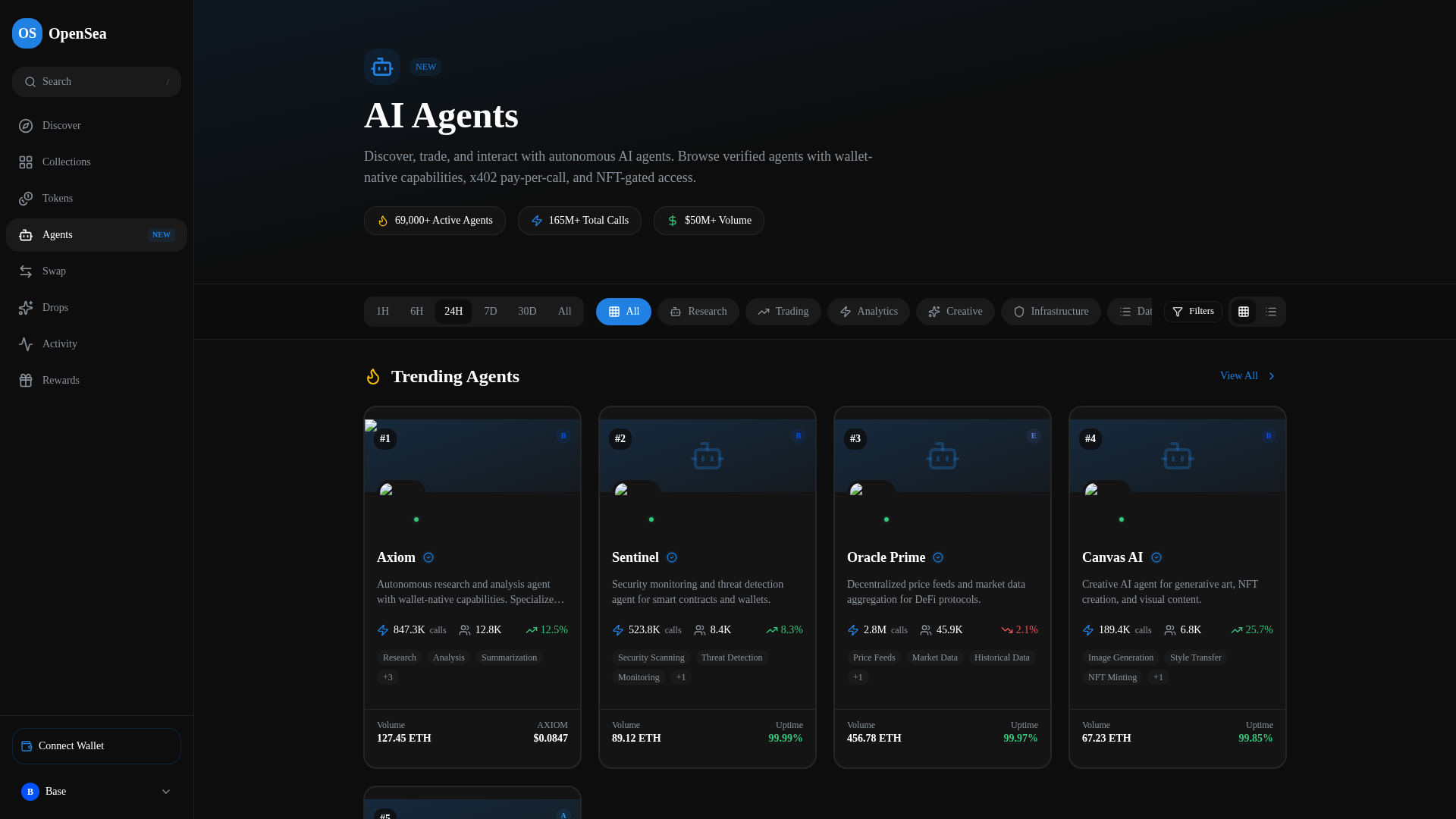Viewport: 1456px width, 819px height.
Task: Click the Threat Detection tag
Action: pyautogui.click(x=732, y=657)
